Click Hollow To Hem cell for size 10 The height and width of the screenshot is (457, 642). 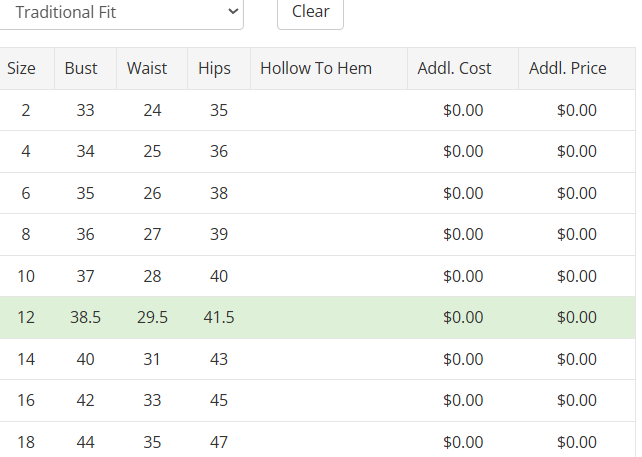(329, 276)
